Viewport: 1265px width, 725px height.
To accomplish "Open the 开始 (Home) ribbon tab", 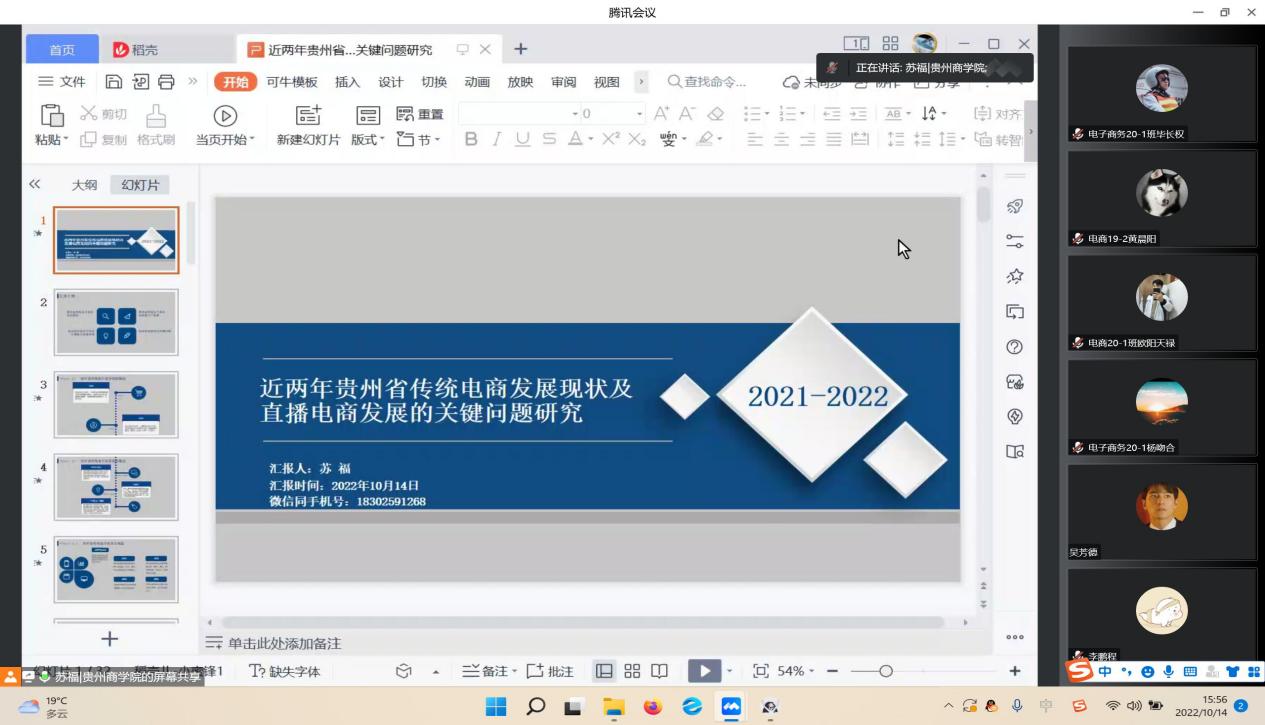I will click(x=235, y=82).
